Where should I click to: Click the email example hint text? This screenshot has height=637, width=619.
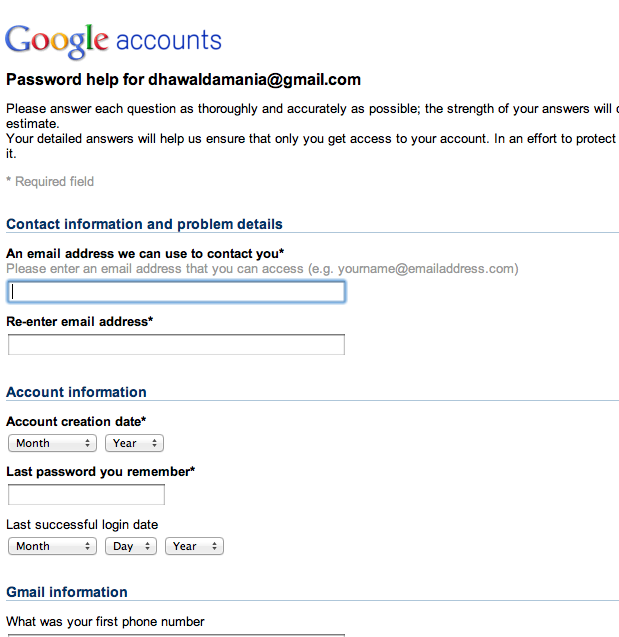click(262, 269)
